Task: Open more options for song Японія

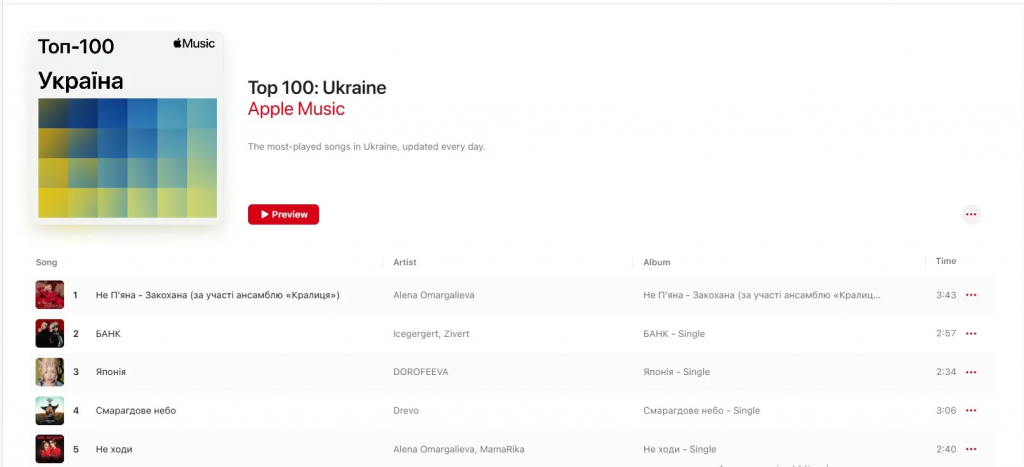Action: point(970,372)
